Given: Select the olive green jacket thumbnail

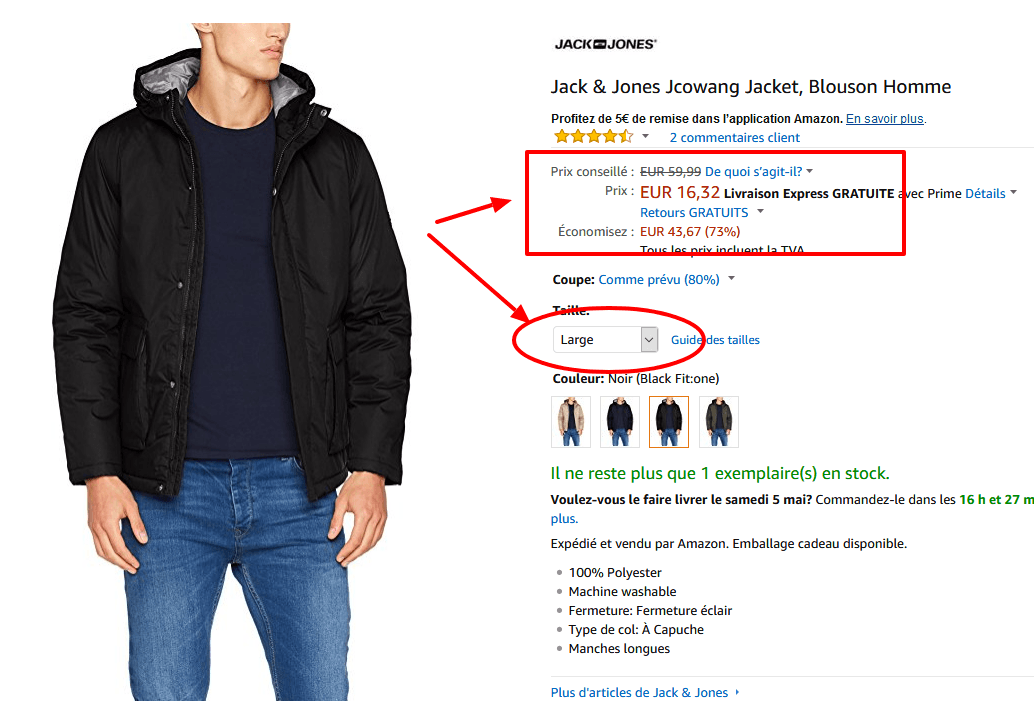Looking at the screenshot, I should click(x=718, y=421).
